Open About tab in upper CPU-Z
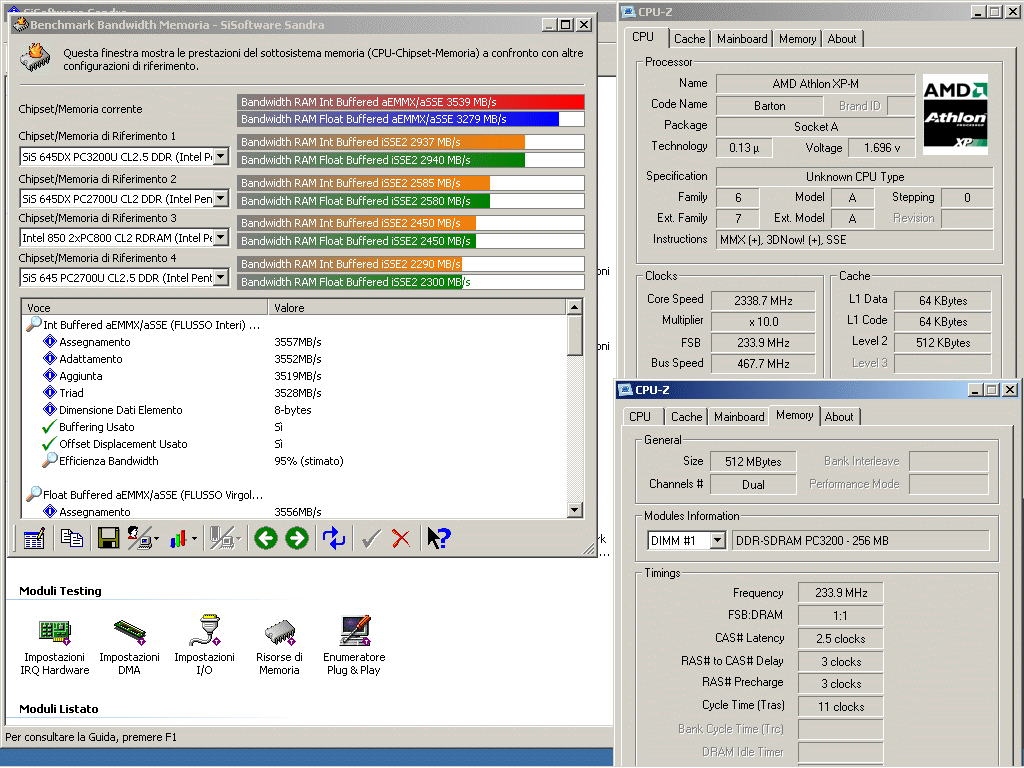The image size is (1024, 768). click(x=842, y=39)
